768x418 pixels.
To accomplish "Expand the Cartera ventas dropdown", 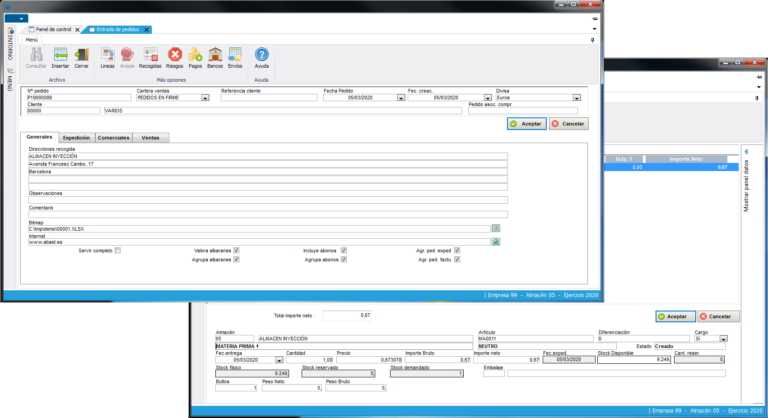I will click(x=207, y=98).
